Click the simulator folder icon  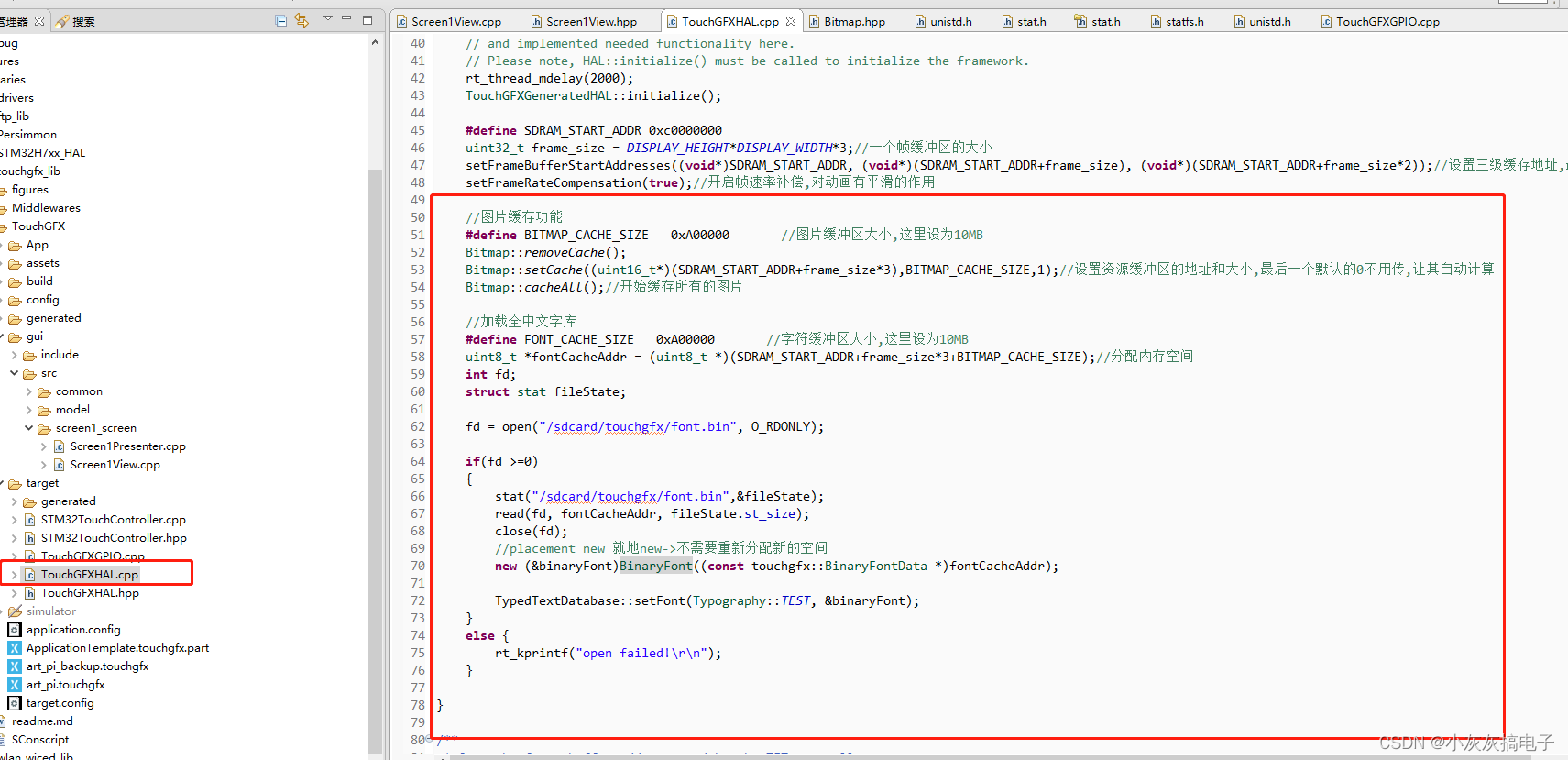[x=15, y=611]
